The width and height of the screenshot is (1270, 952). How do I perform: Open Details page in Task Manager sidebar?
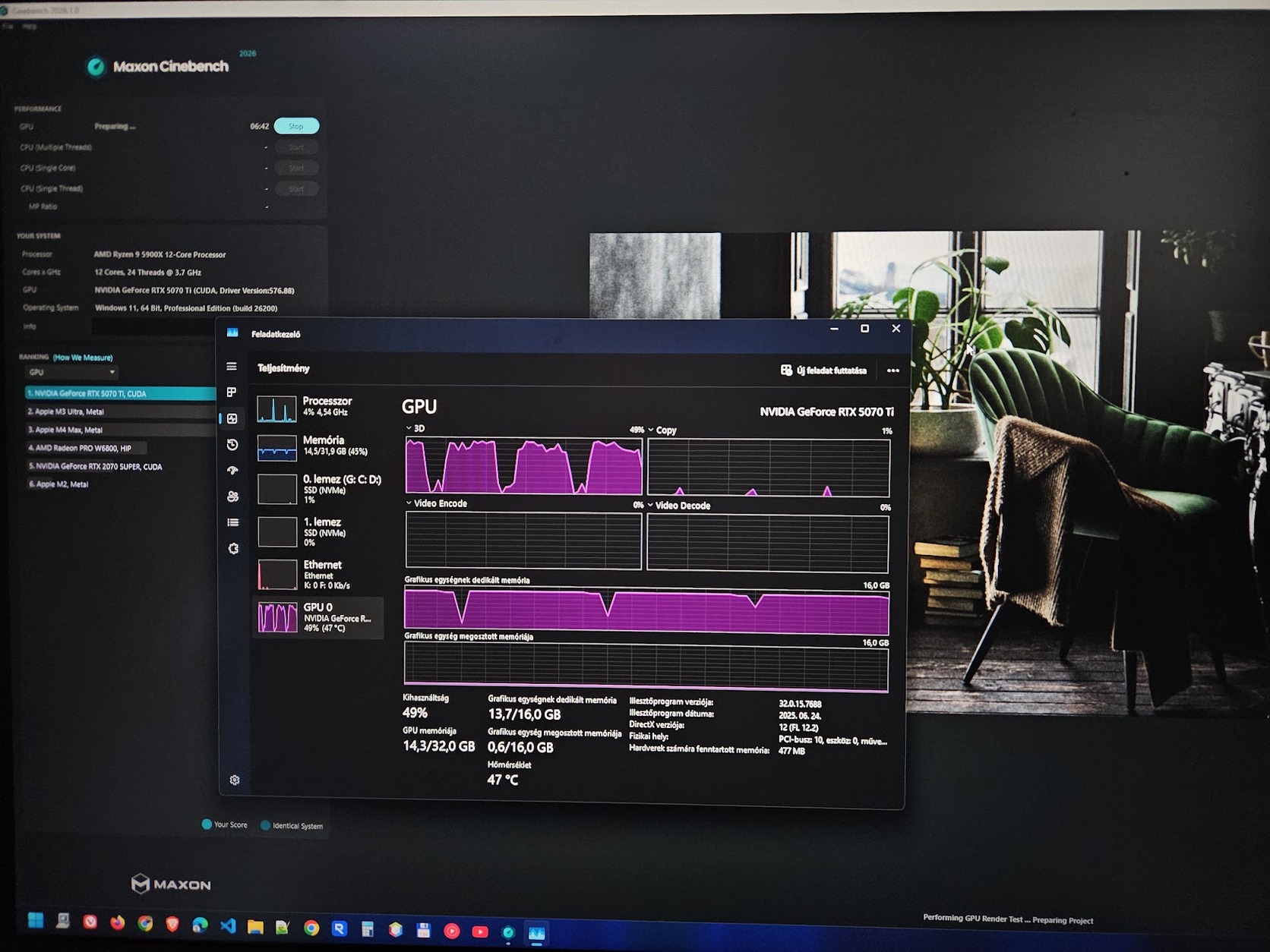coord(233,522)
